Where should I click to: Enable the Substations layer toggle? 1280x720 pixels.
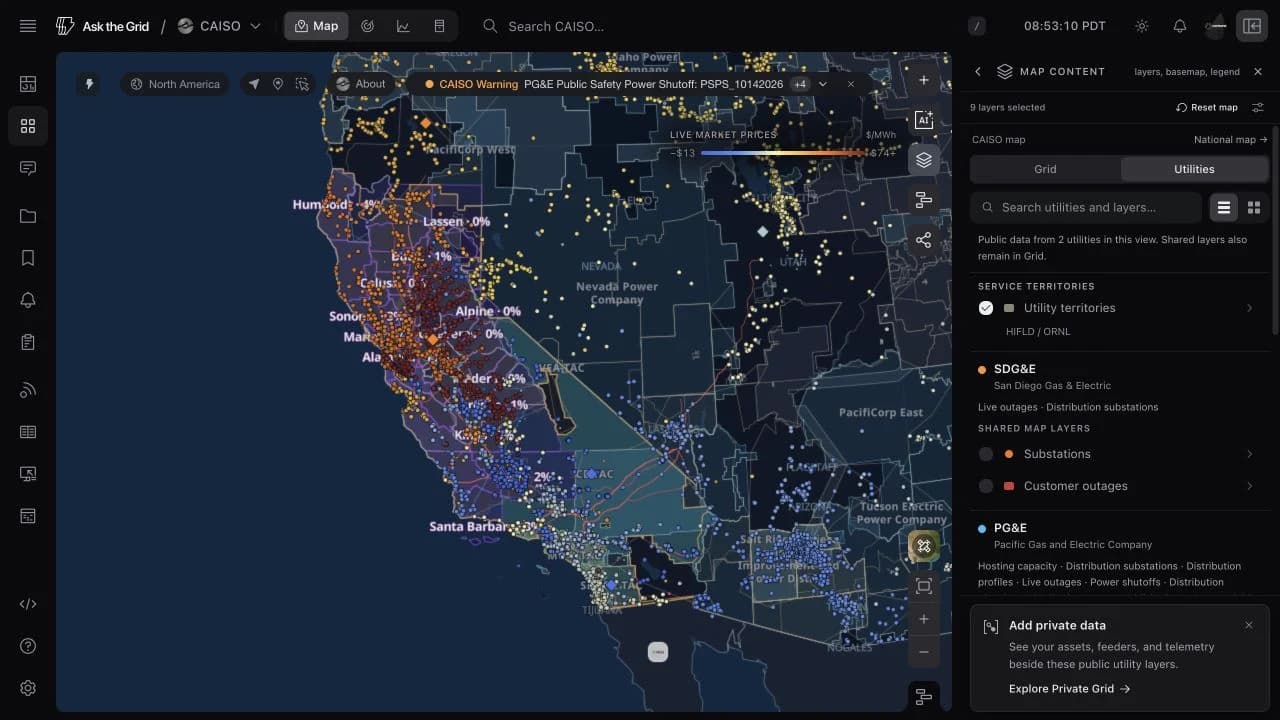(x=986, y=454)
